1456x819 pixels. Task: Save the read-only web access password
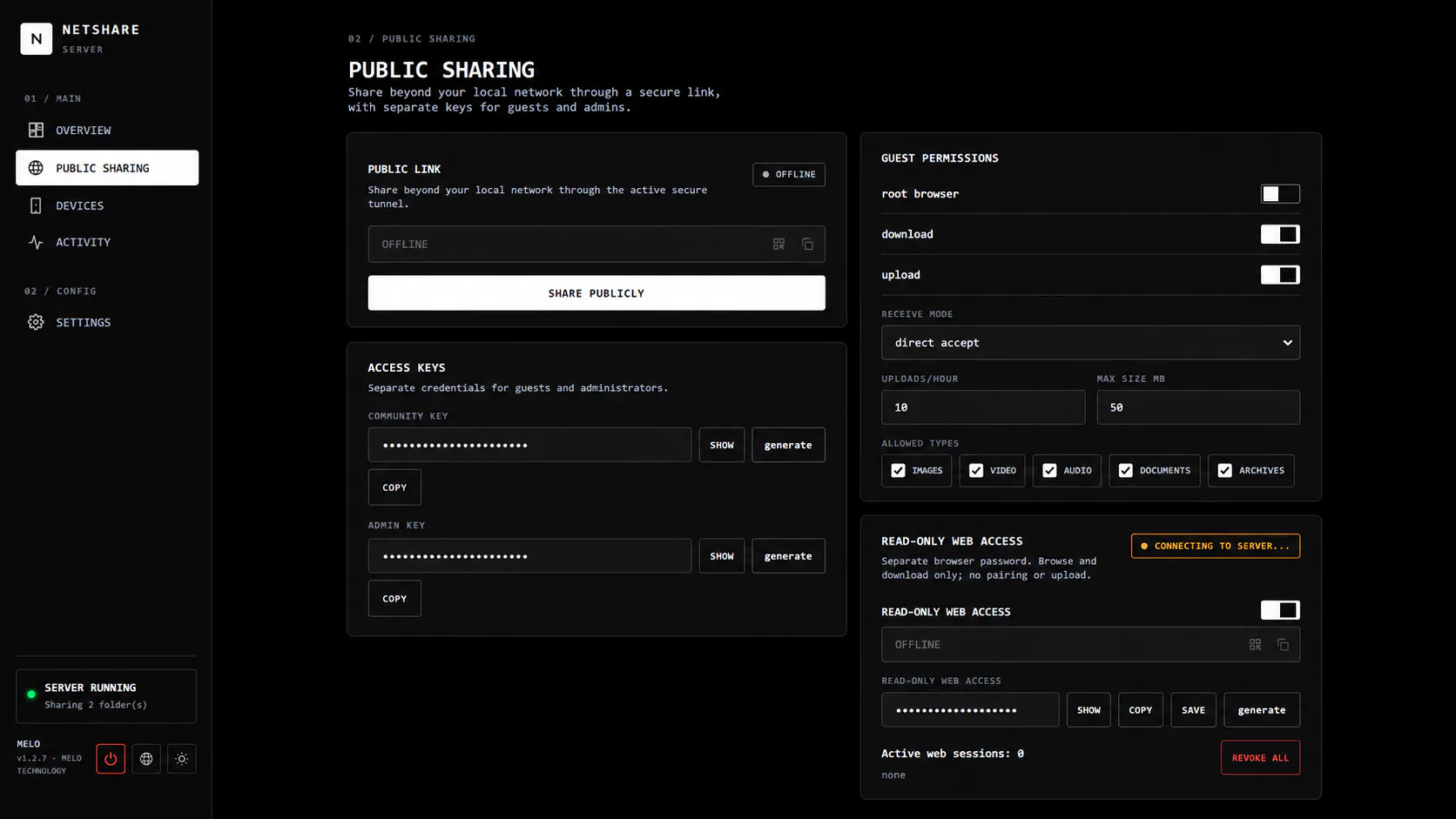pyautogui.click(x=1193, y=710)
